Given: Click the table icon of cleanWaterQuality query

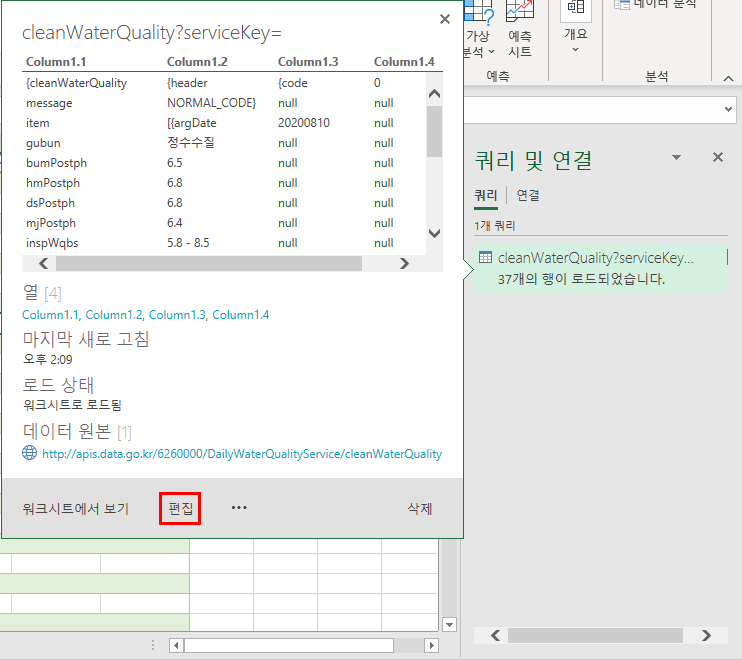Looking at the screenshot, I should click(485, 257).
